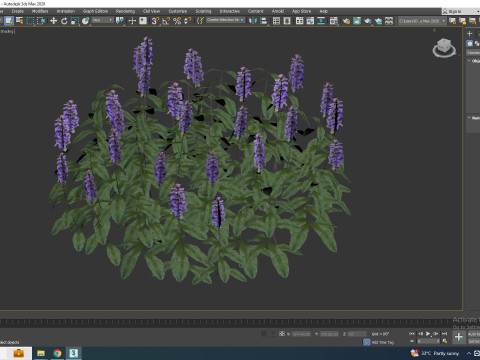Go to the start frame
This screenshot has width=480, height=360.
click(x=412, y=333)
